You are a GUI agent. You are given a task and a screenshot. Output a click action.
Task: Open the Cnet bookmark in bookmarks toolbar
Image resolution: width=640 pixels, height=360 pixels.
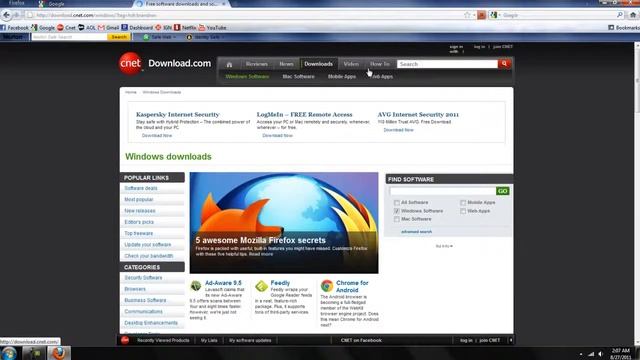[67, 28]
